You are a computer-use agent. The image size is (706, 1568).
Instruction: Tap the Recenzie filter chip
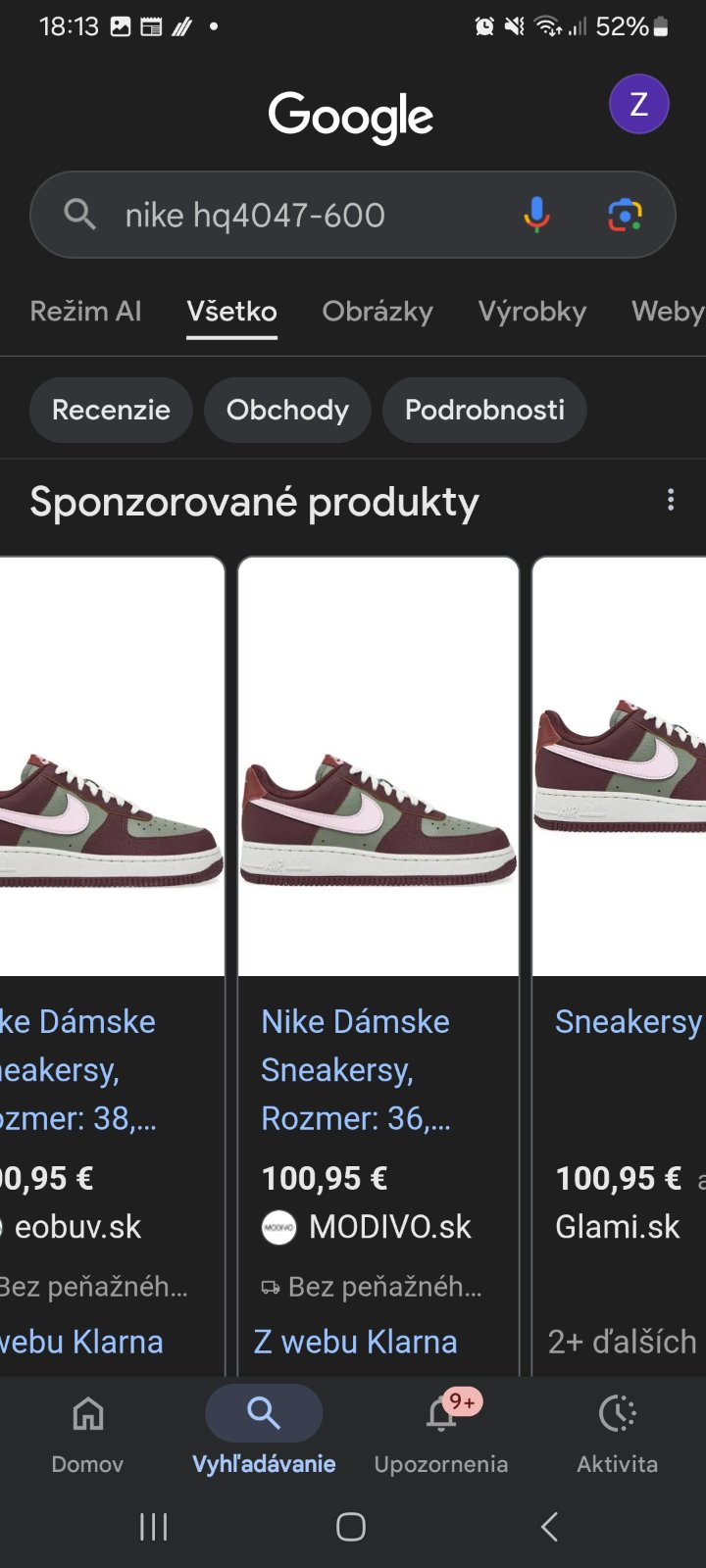coord(111,410)
